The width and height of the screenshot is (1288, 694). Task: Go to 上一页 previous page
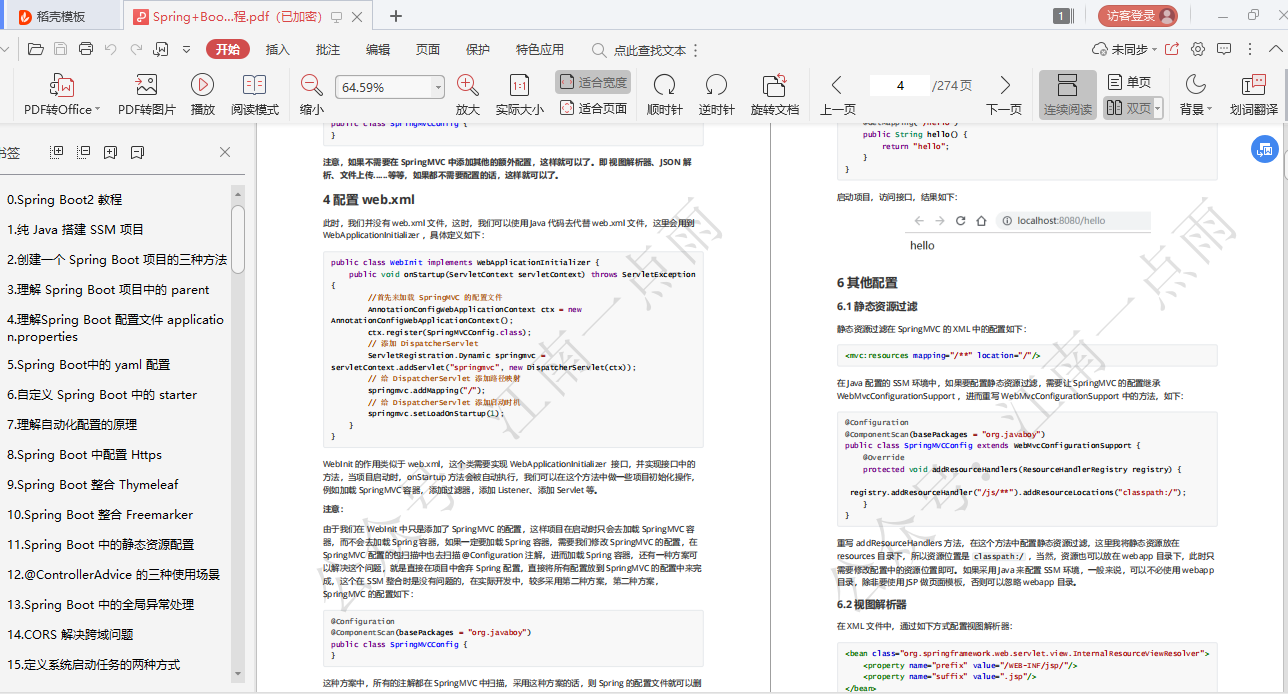[x=838, y=95]
